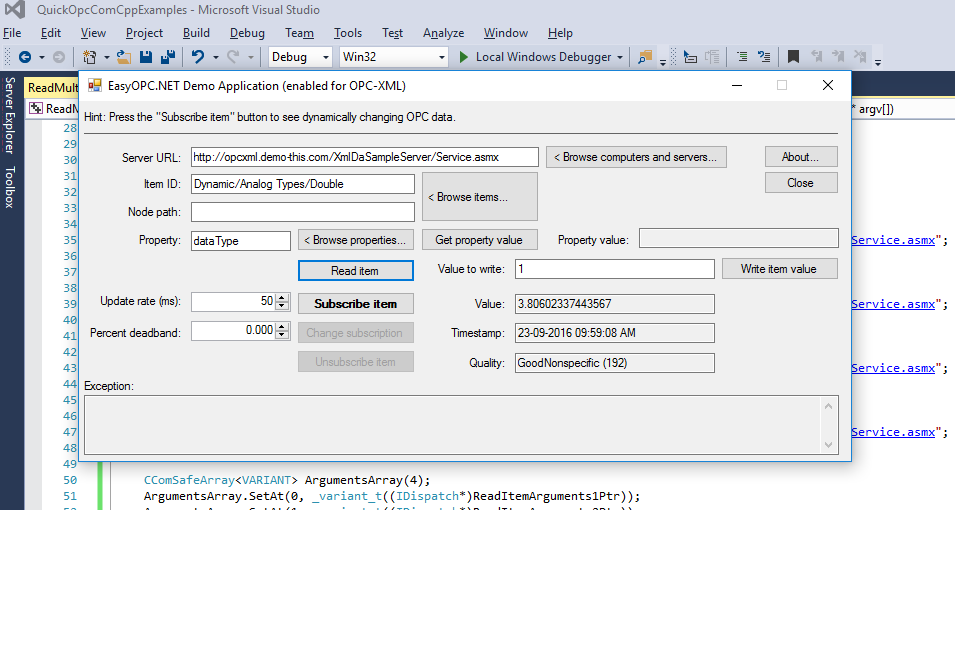Screen dimensions: 955x664
Task: Open the Win32 platform dropdown
Action: [x=393, y=57]
